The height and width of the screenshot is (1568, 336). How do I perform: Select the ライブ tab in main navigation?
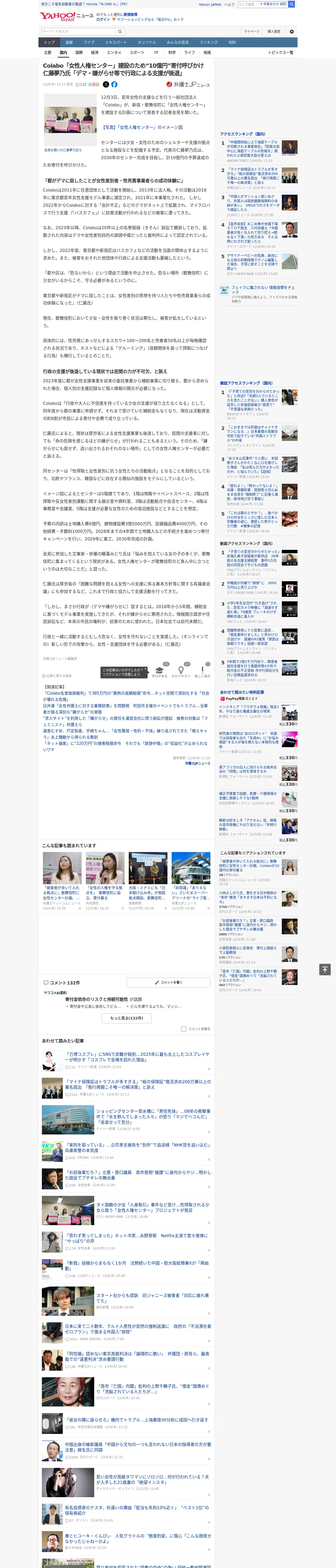coord(89,43)
